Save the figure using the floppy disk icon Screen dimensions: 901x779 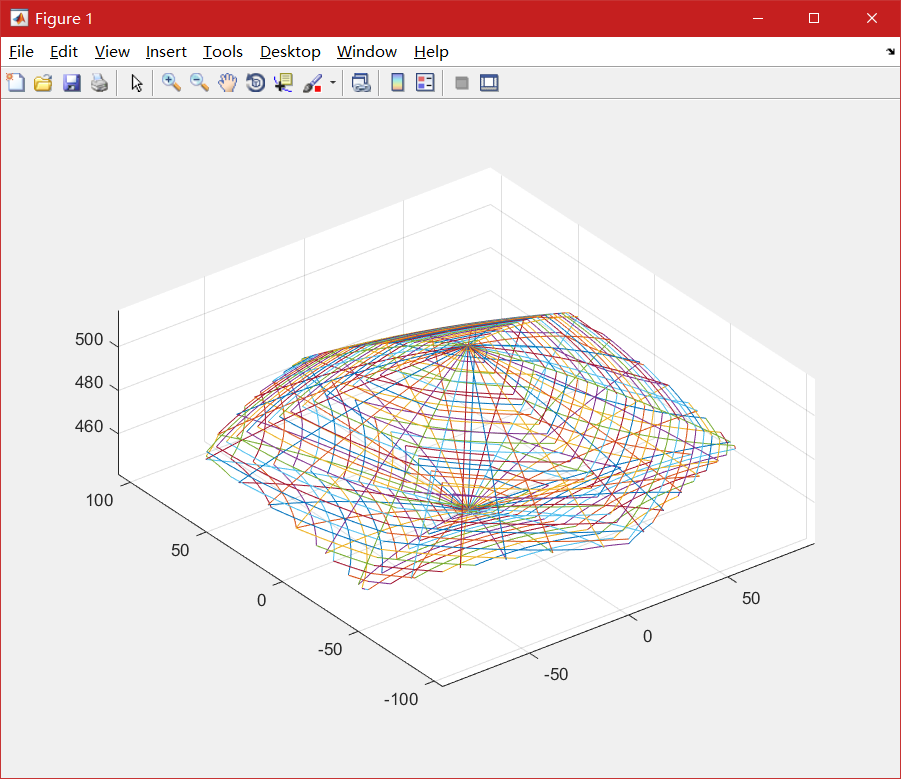coord(71,83)
